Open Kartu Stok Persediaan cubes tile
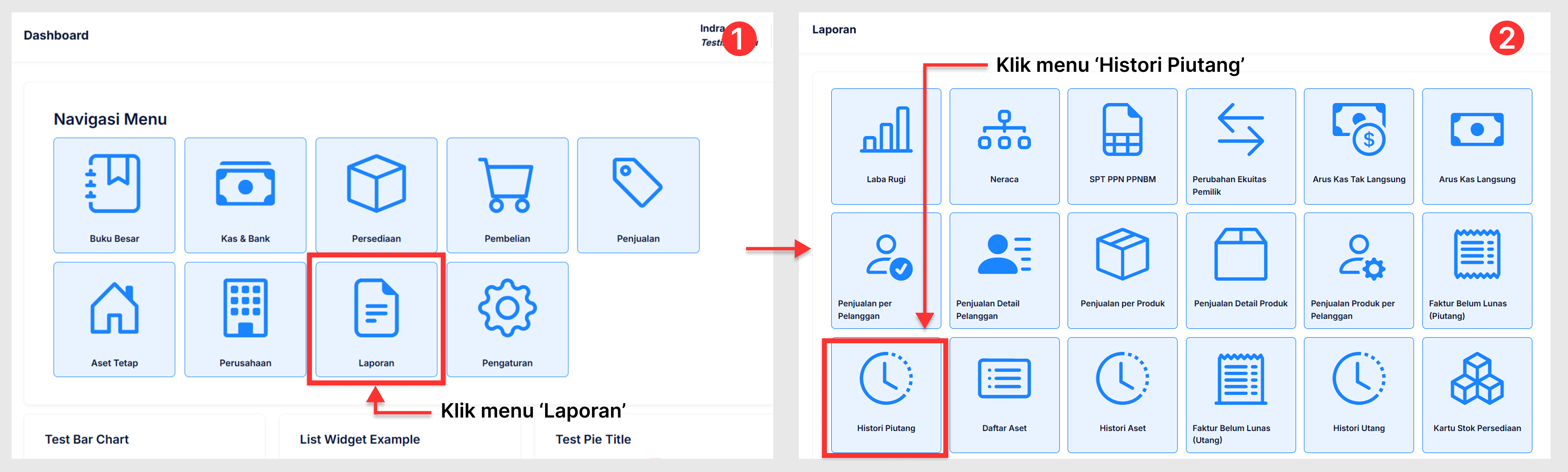 tap(1477, 380)
